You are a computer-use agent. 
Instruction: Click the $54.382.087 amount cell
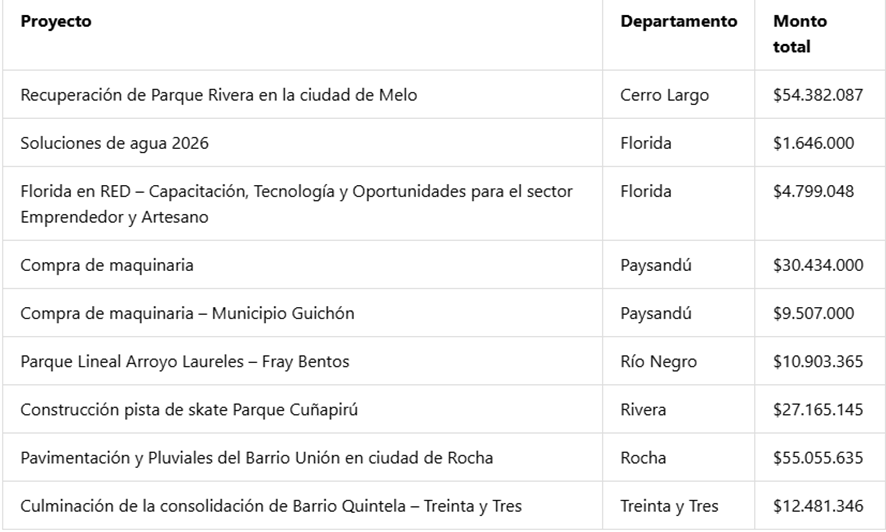tap(817, 95)
